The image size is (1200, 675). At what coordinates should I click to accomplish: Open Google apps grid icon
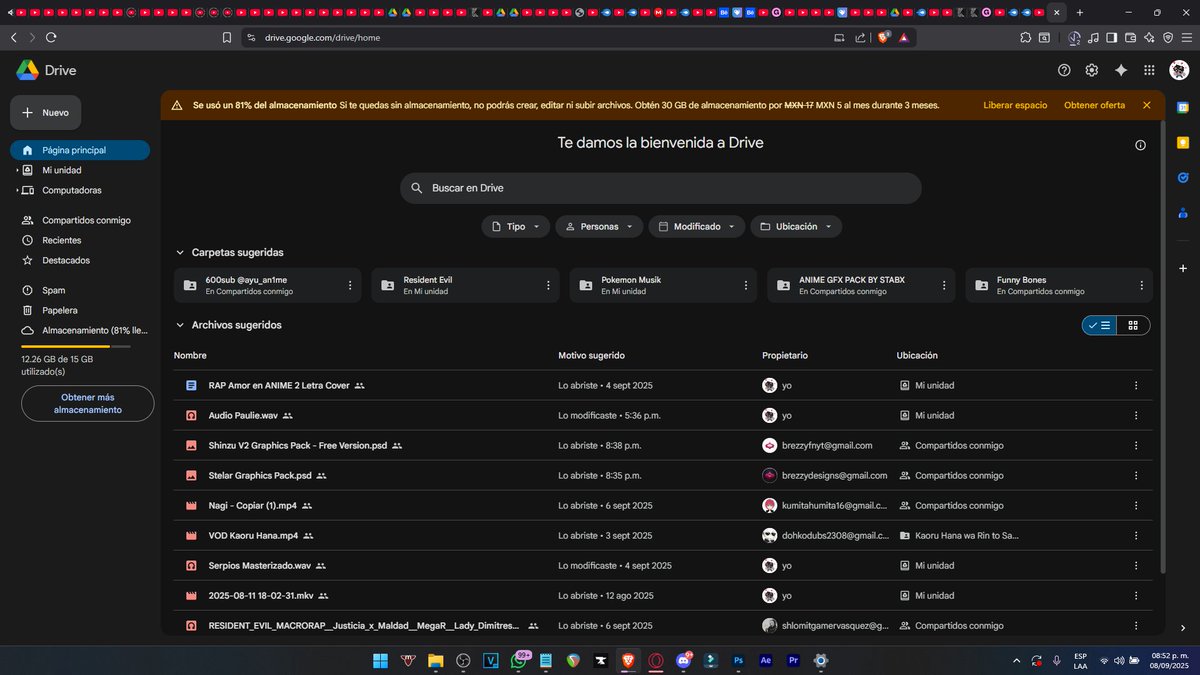(1150, 70)
